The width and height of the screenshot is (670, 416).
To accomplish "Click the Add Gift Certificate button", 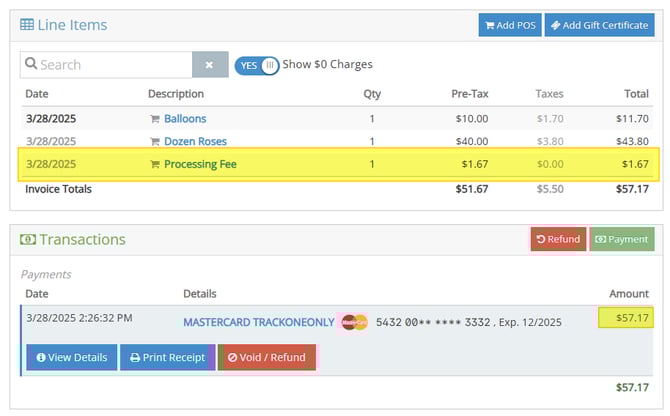I will 599,25.
